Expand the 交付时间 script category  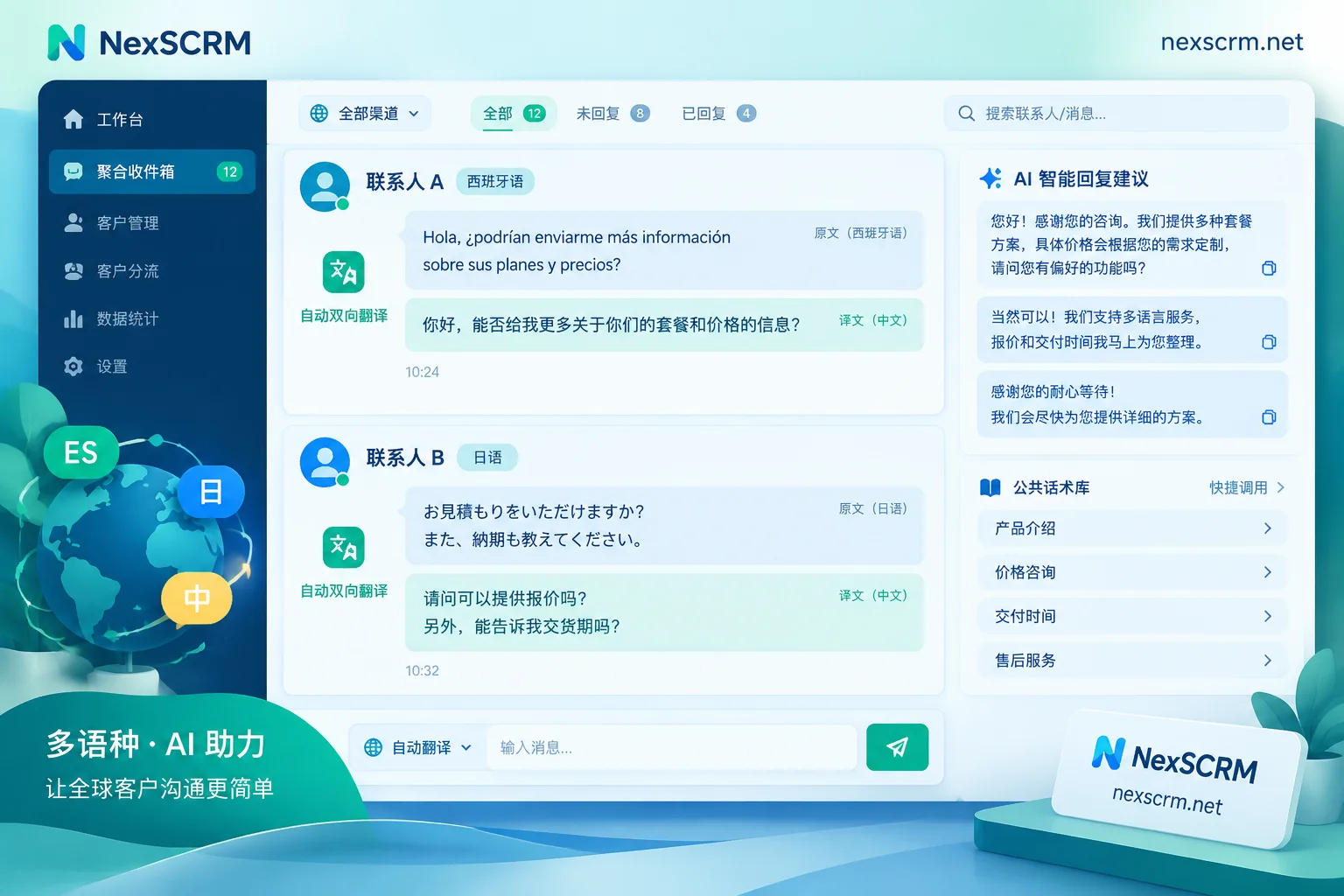(1132, 616)
